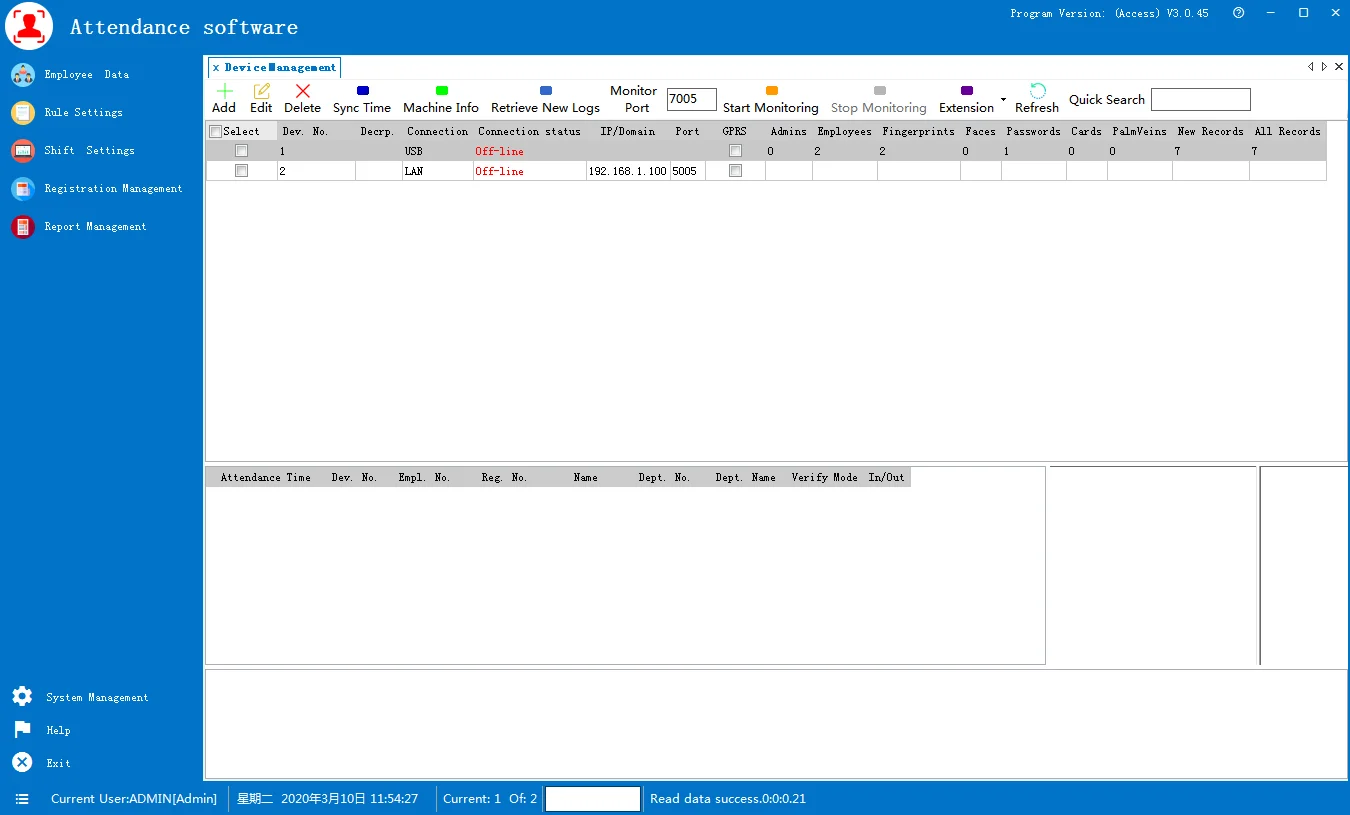The height and width of the screenshot is (815, 1350).
Task: Open Employee Data in the sidebar
Action: (x=86, y=75)
